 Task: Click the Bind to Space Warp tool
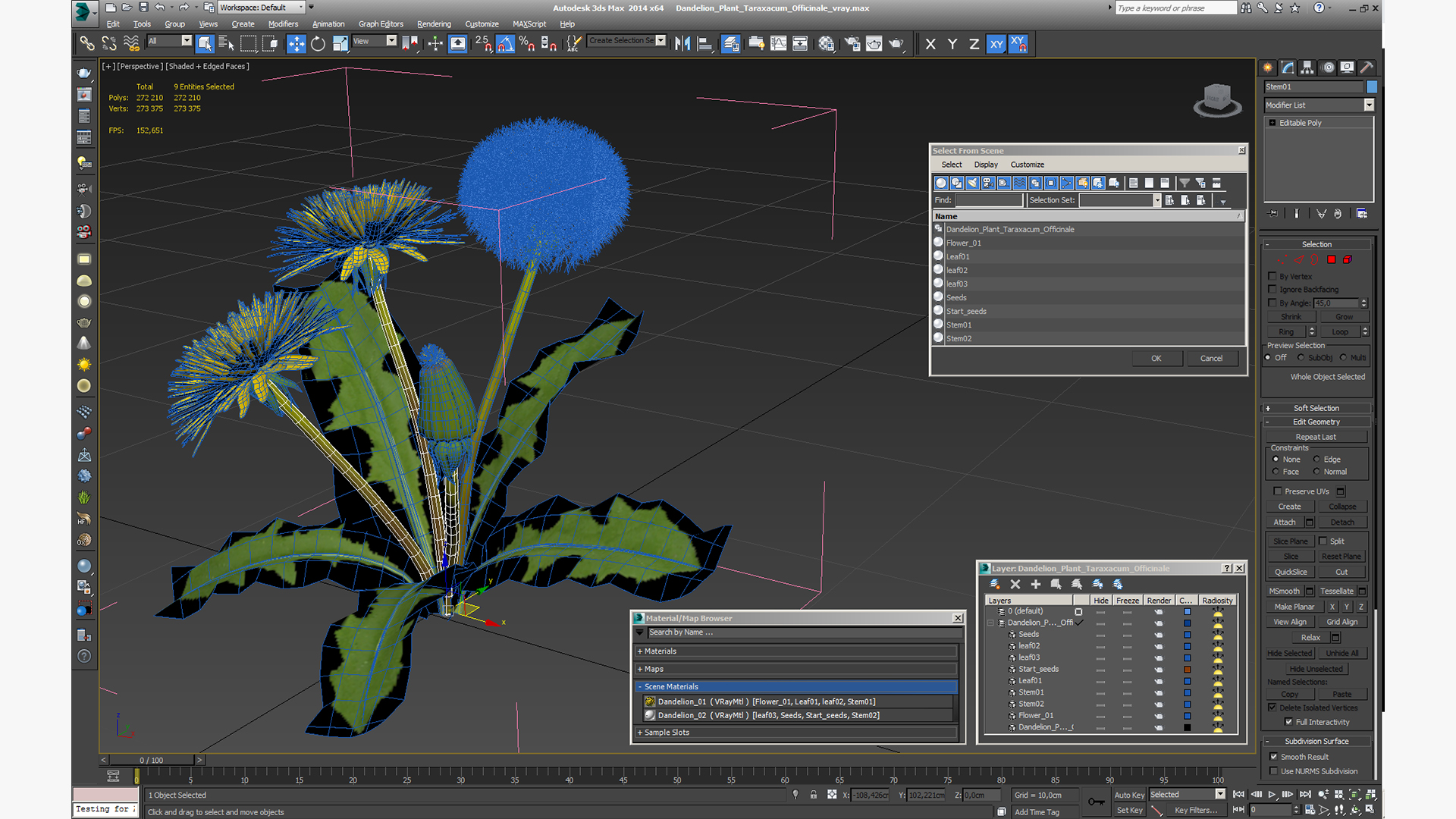click(131, 44)
